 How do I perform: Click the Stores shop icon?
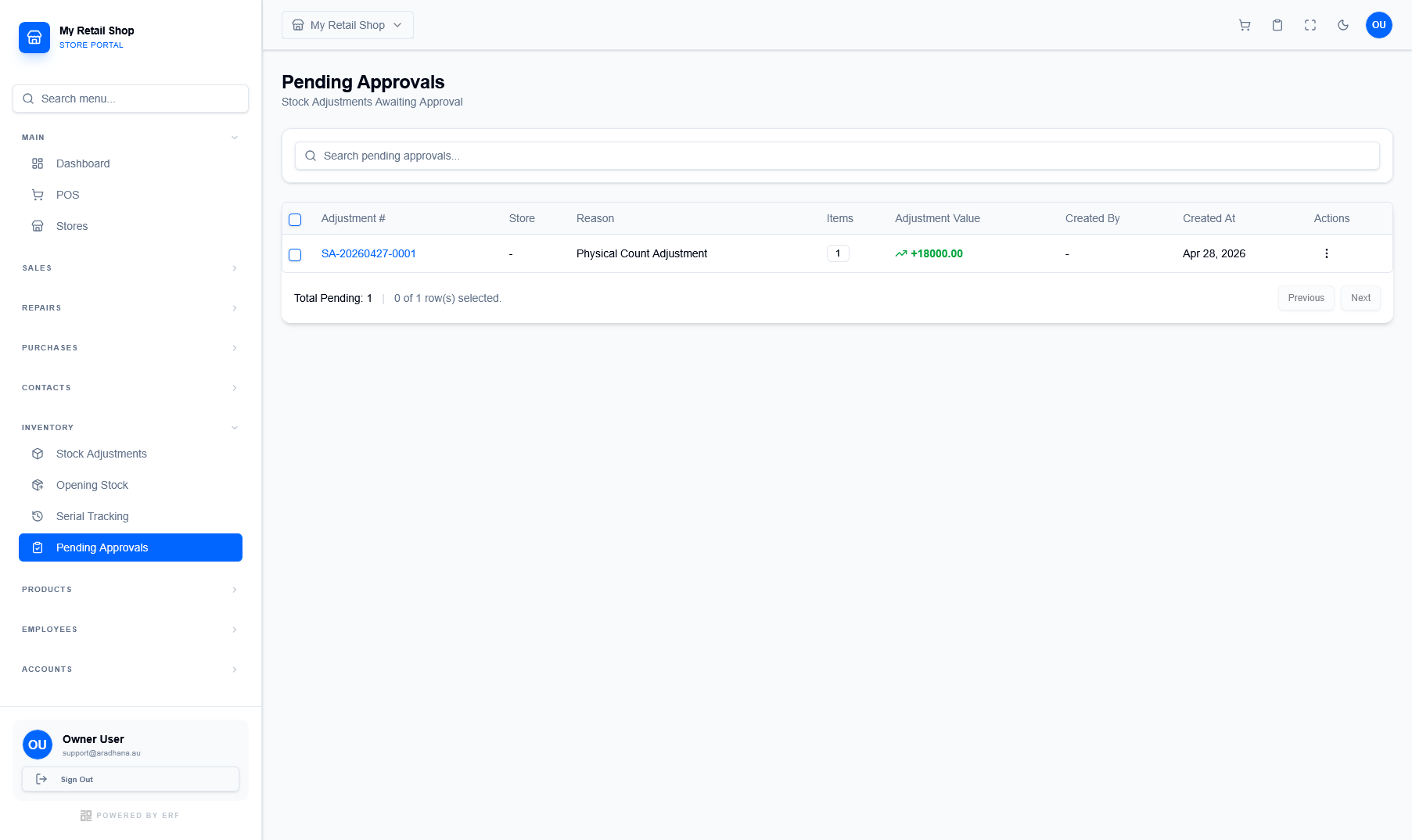[38, 226]
